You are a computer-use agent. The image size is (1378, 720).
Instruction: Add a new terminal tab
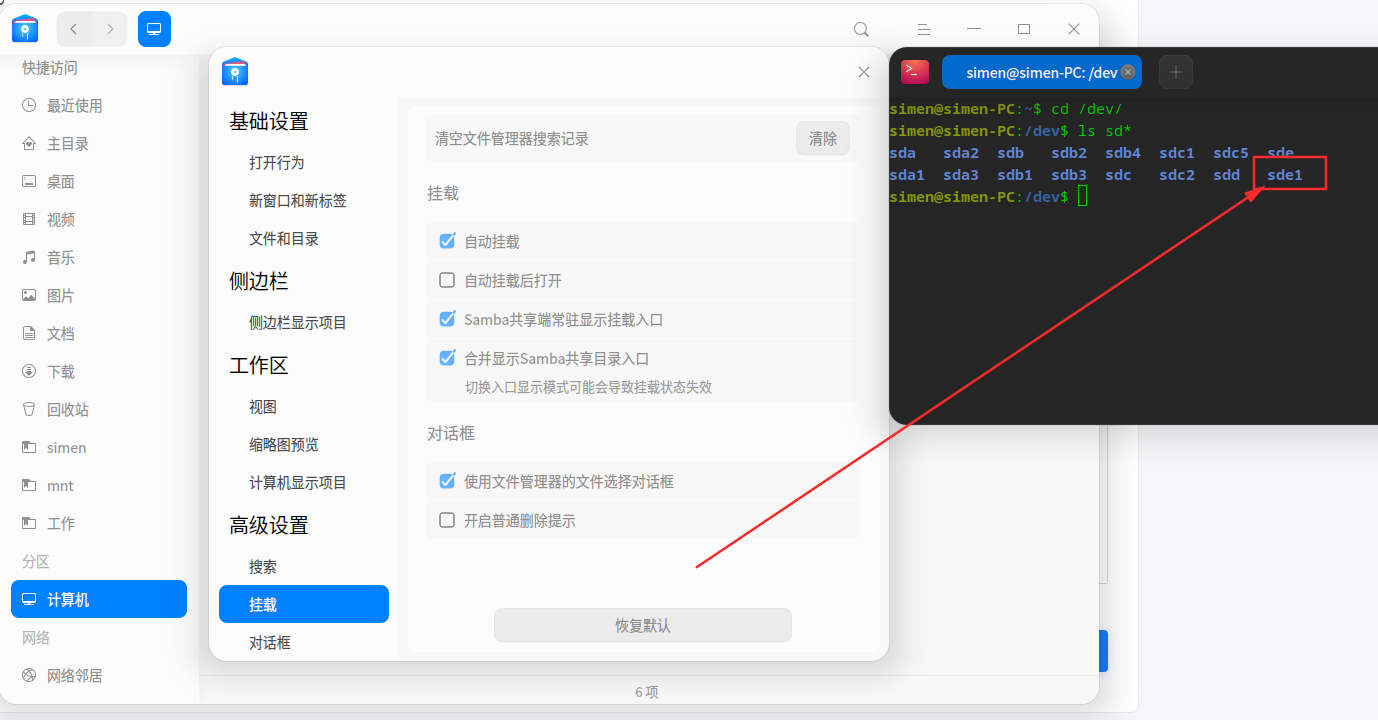(1176, 72)
